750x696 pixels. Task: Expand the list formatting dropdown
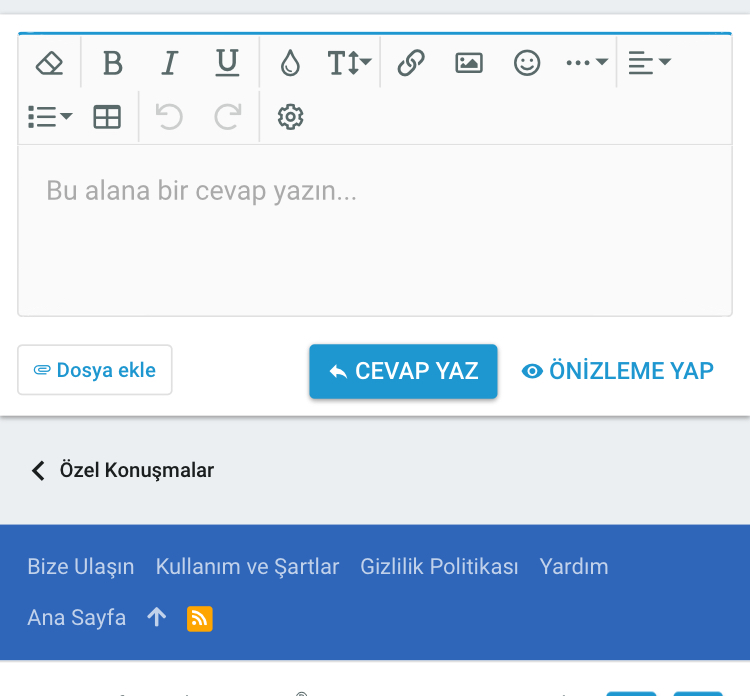click(x=49, y=117)
